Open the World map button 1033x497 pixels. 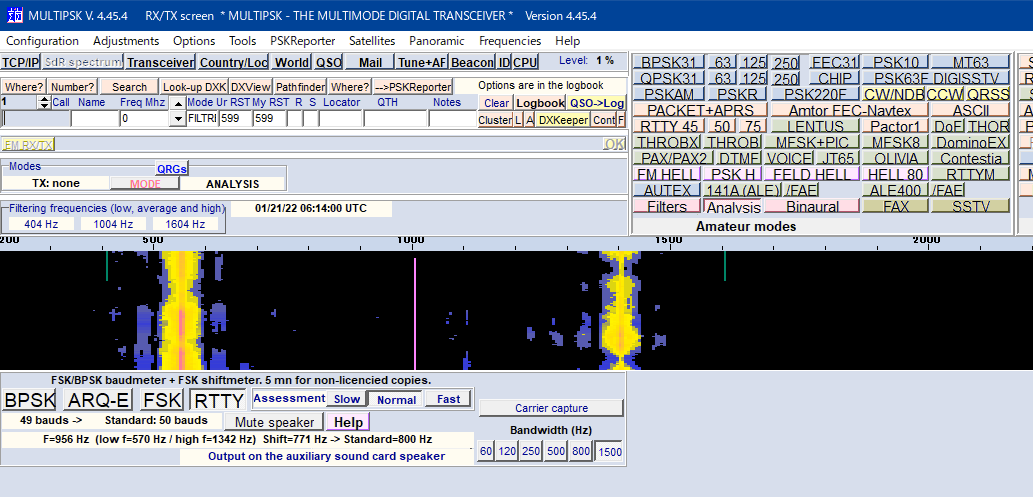point(291,63)
